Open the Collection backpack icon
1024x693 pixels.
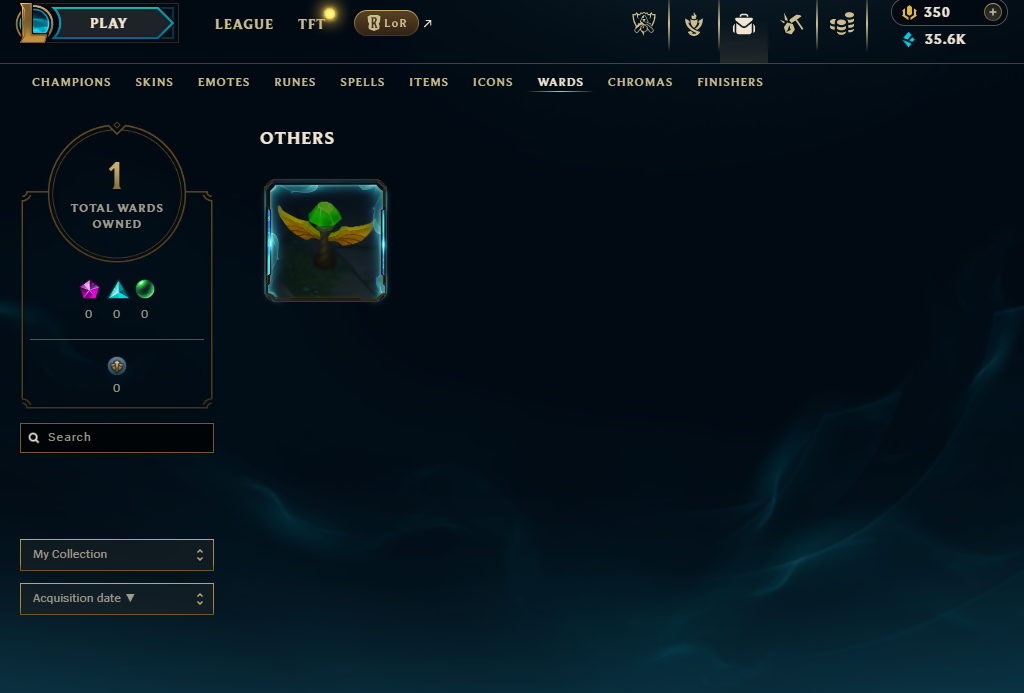(x=744, y=25)
